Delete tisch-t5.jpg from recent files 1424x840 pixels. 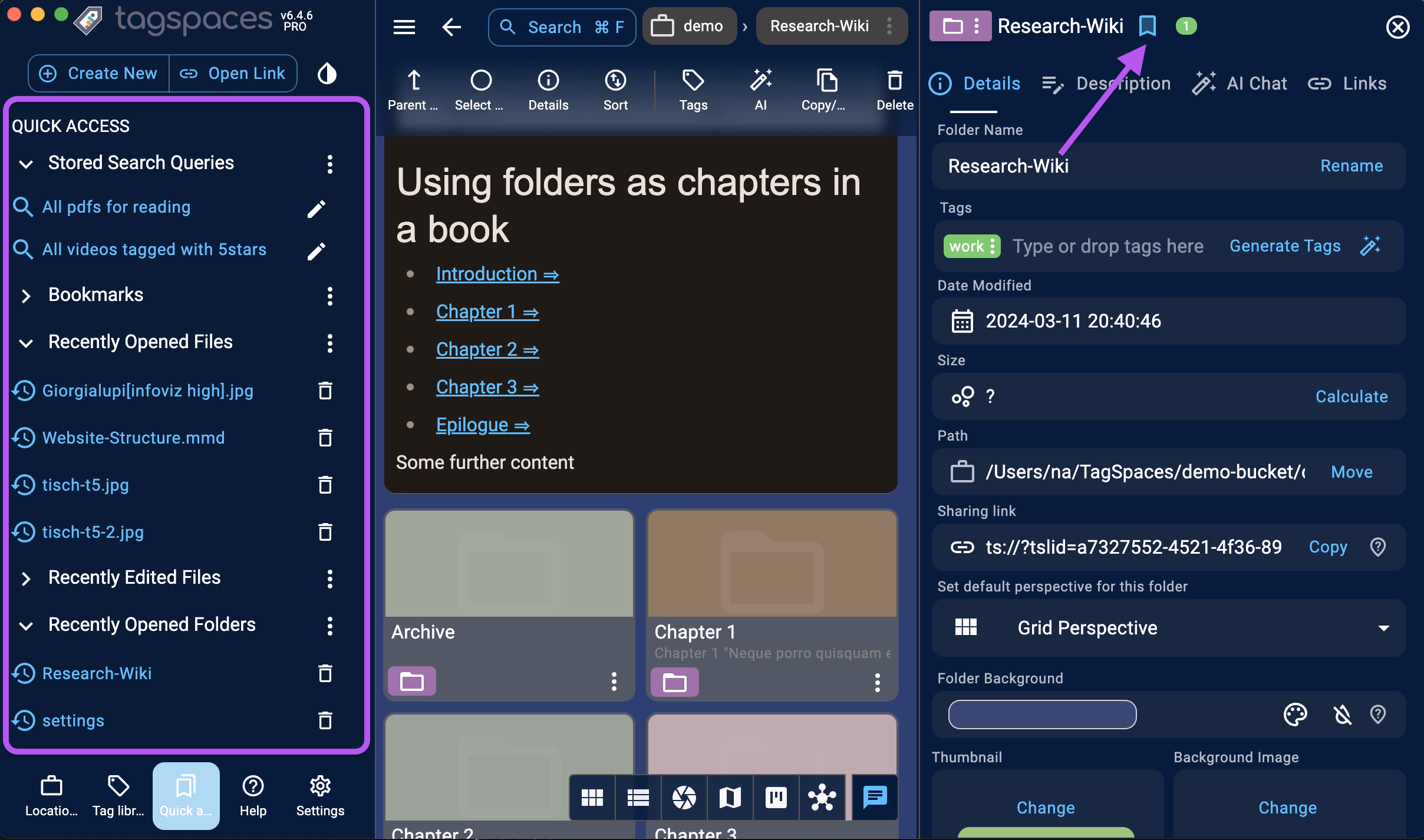pos(325,485)
